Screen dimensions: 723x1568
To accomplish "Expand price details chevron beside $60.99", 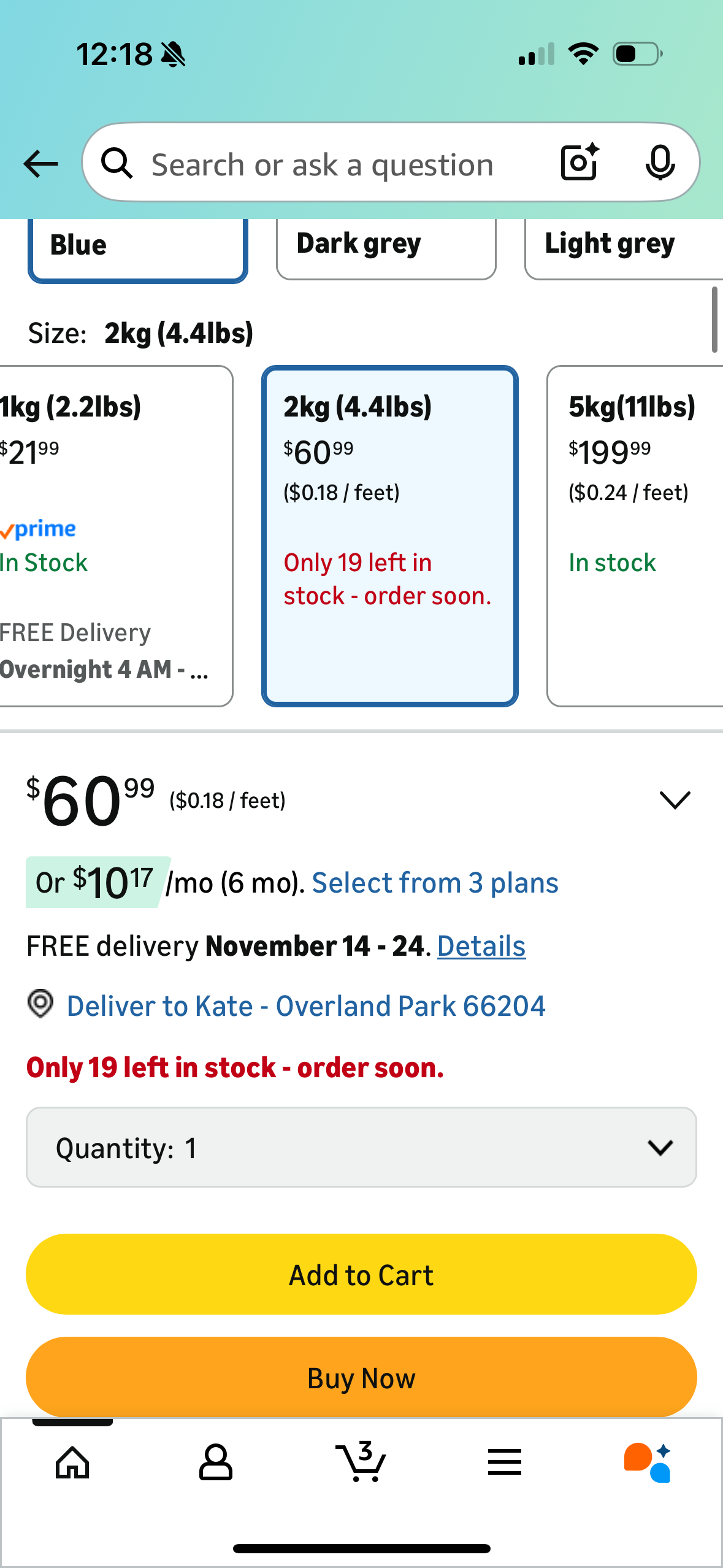I will click(x=675, y=800).
